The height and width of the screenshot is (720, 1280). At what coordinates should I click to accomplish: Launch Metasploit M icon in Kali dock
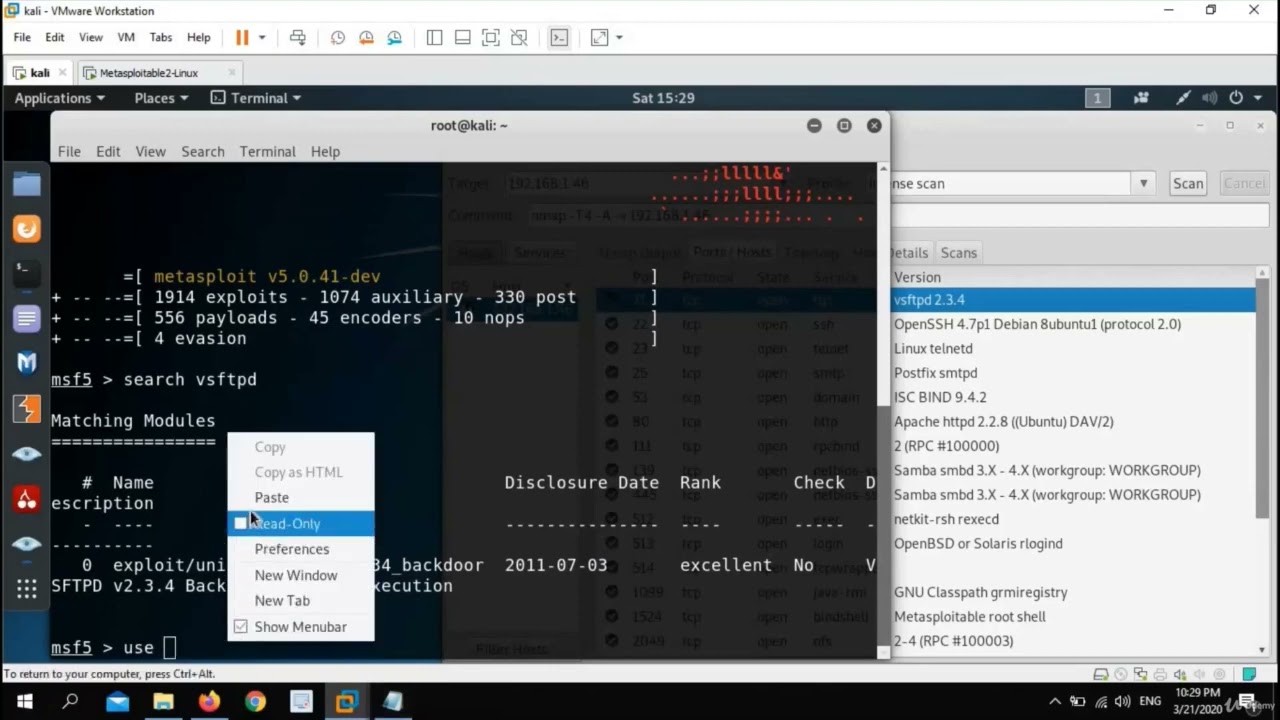[27, 362]
